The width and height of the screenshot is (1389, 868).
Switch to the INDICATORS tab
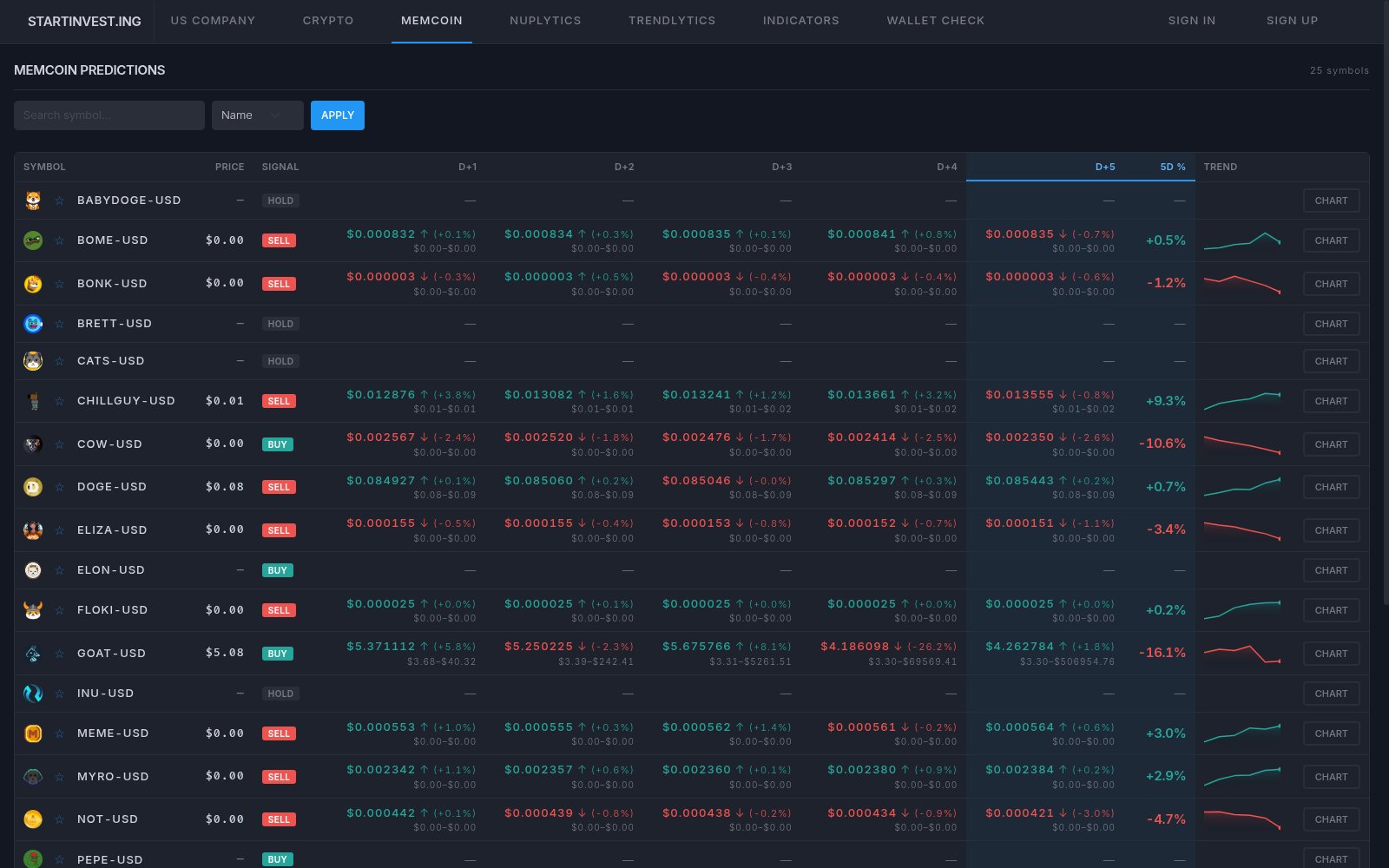801,21
